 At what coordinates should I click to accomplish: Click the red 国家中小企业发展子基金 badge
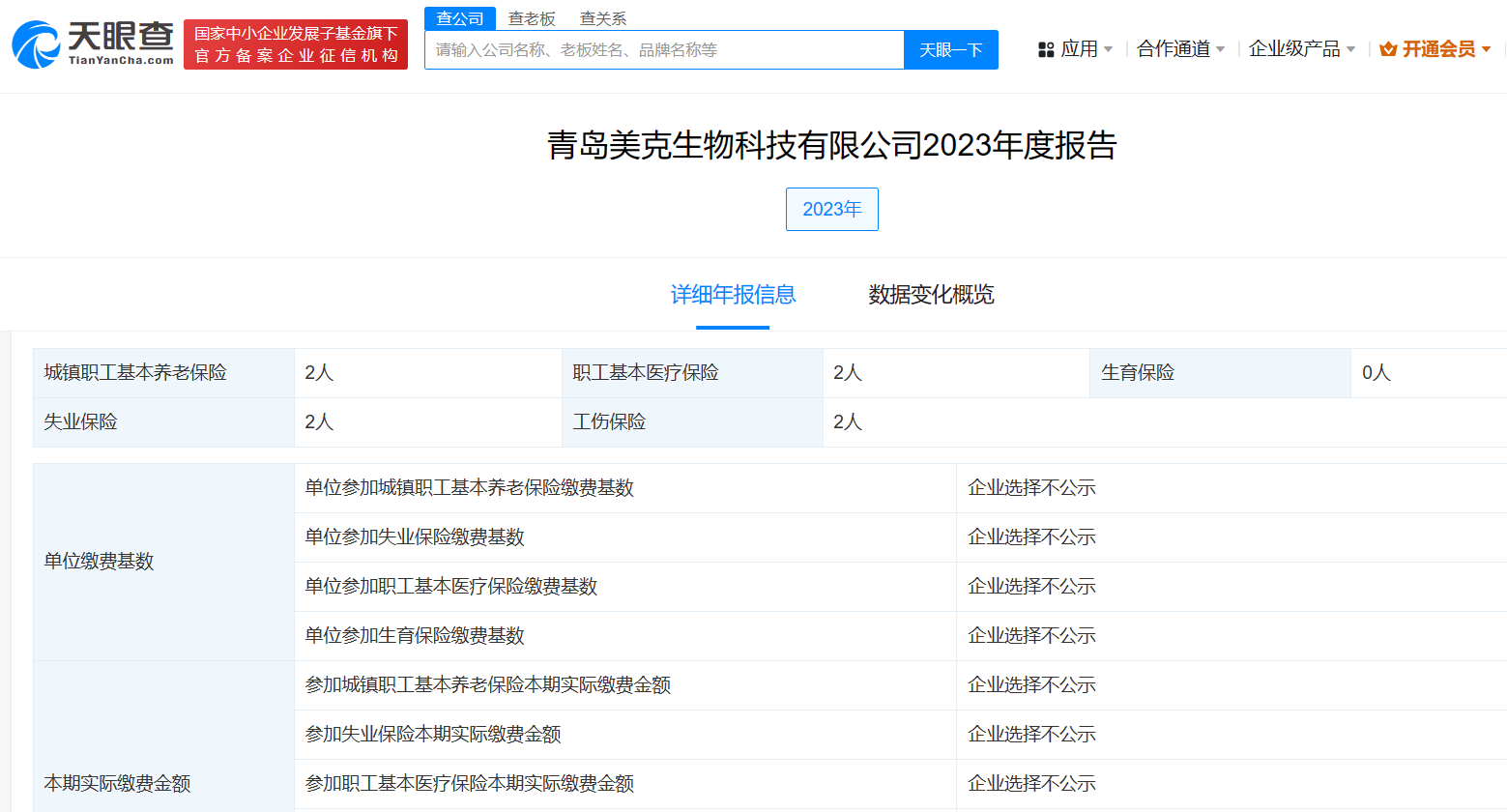click(296, 43)
